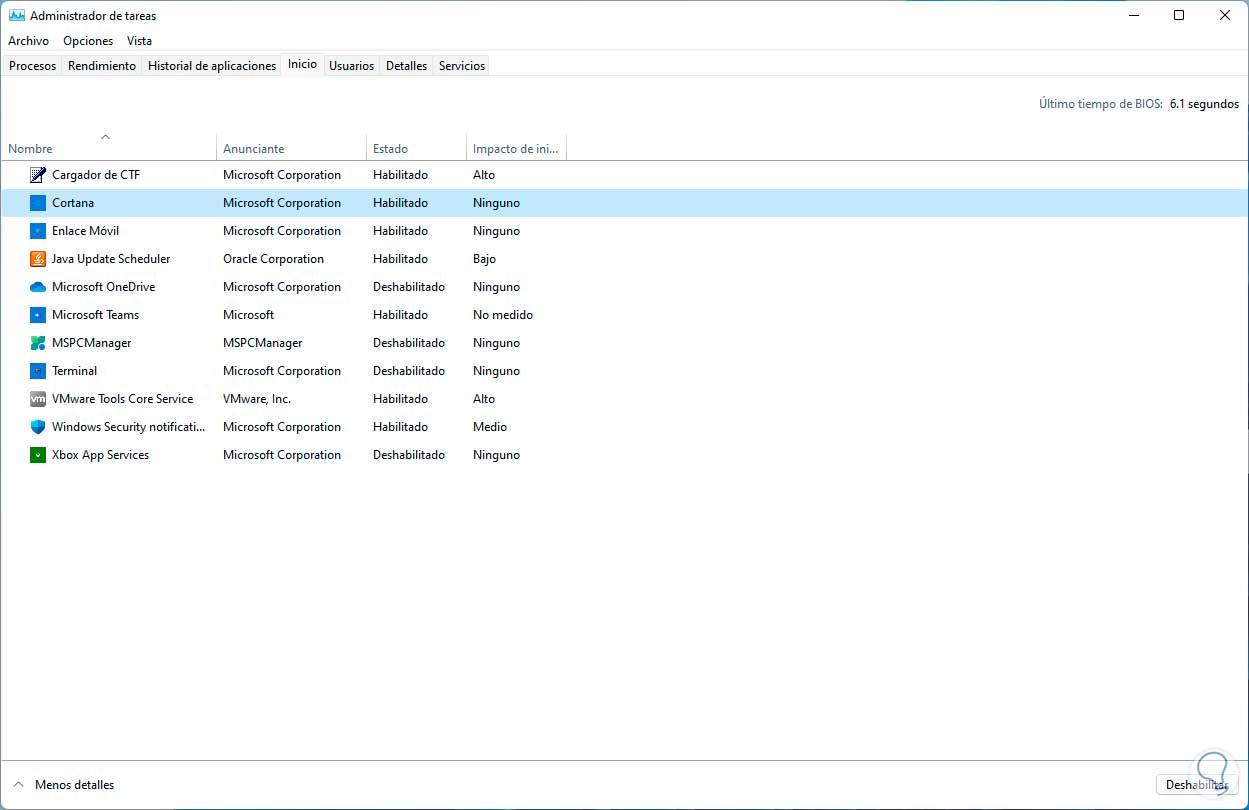Viewport: 1249px width, 810px height.
Task: Click the Terminal app icon
Action: tap(38, 371)
